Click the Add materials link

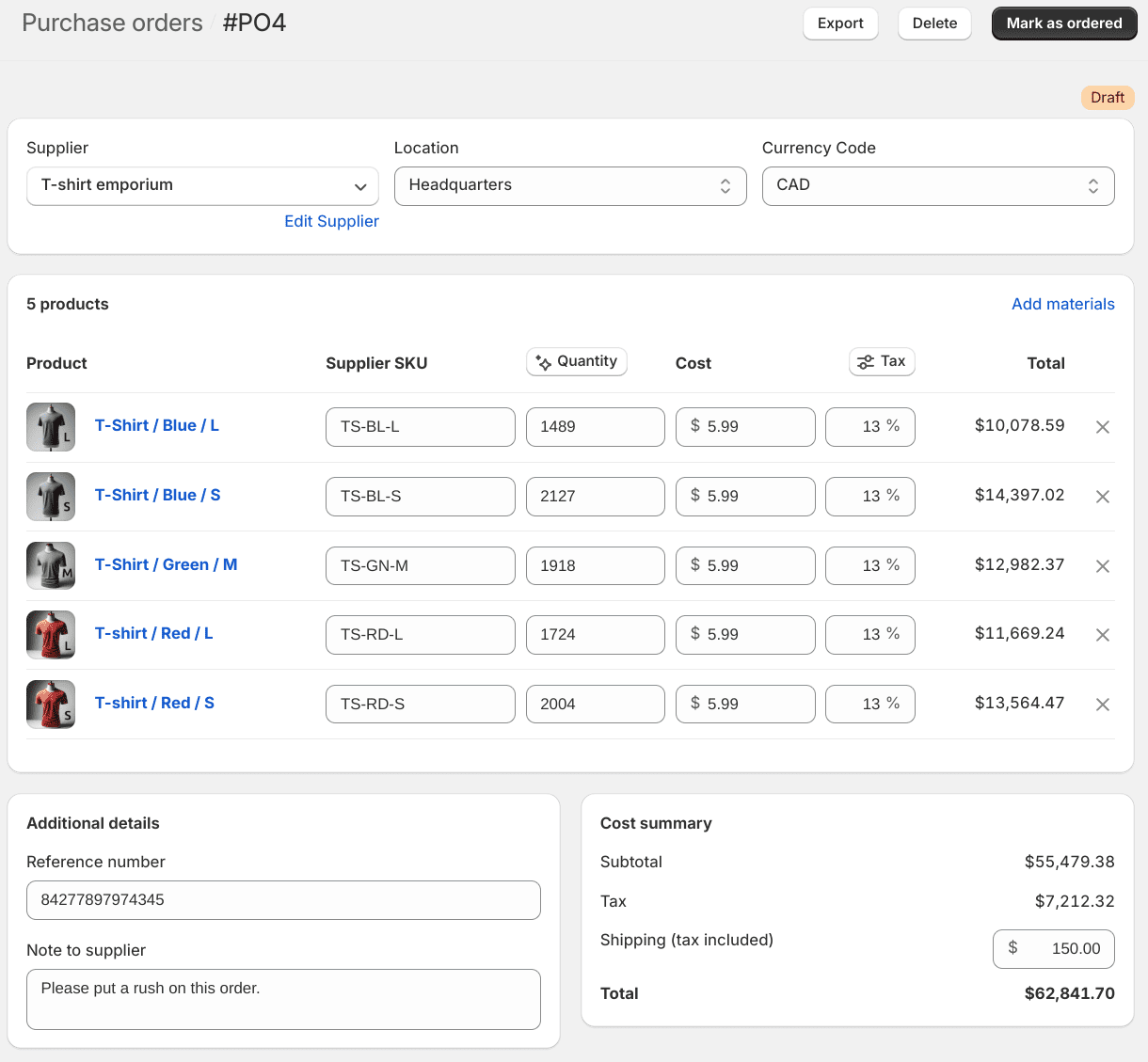point(1063,304)
